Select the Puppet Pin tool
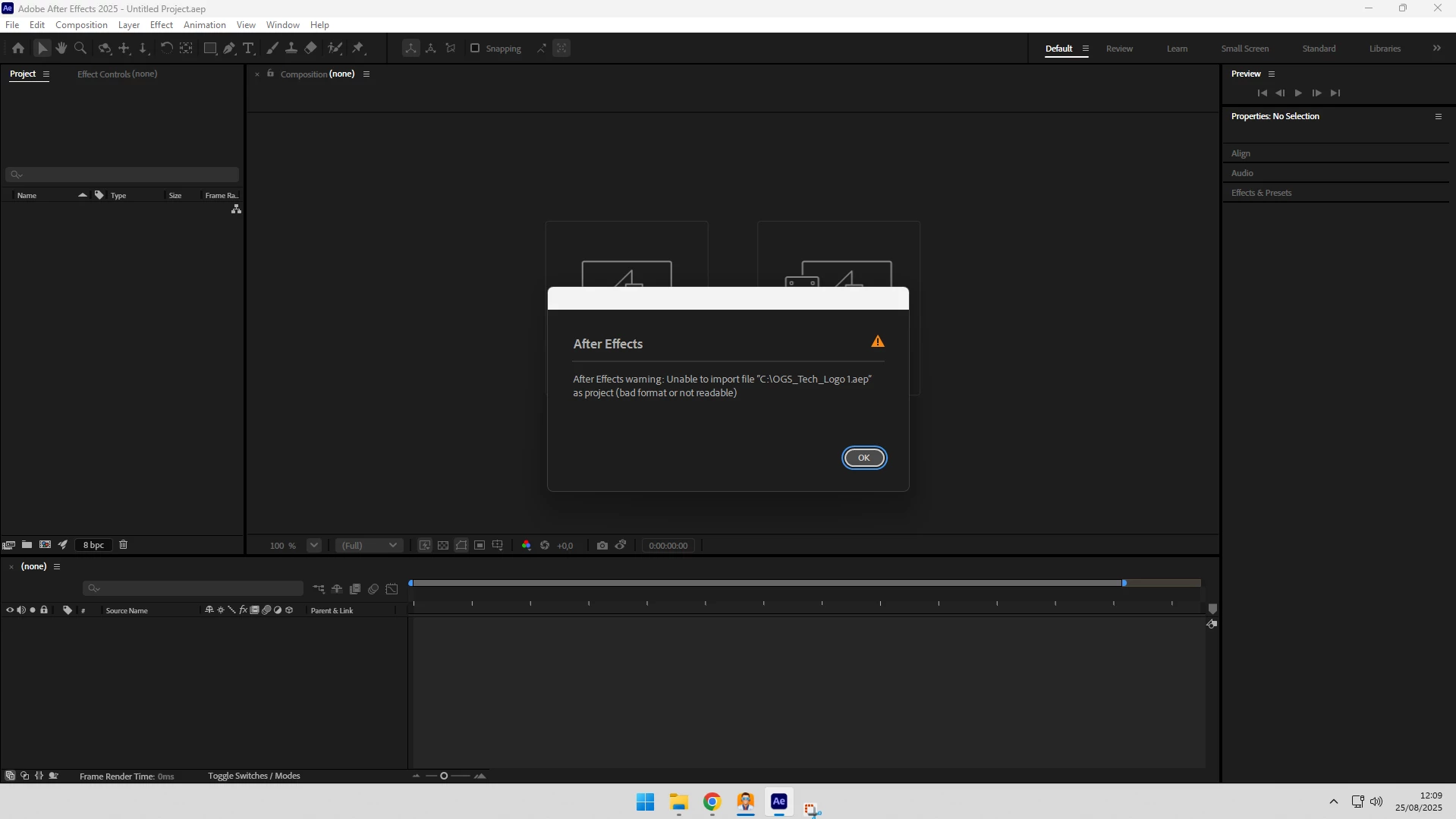 pyautogui.click(x=358, y=49)
